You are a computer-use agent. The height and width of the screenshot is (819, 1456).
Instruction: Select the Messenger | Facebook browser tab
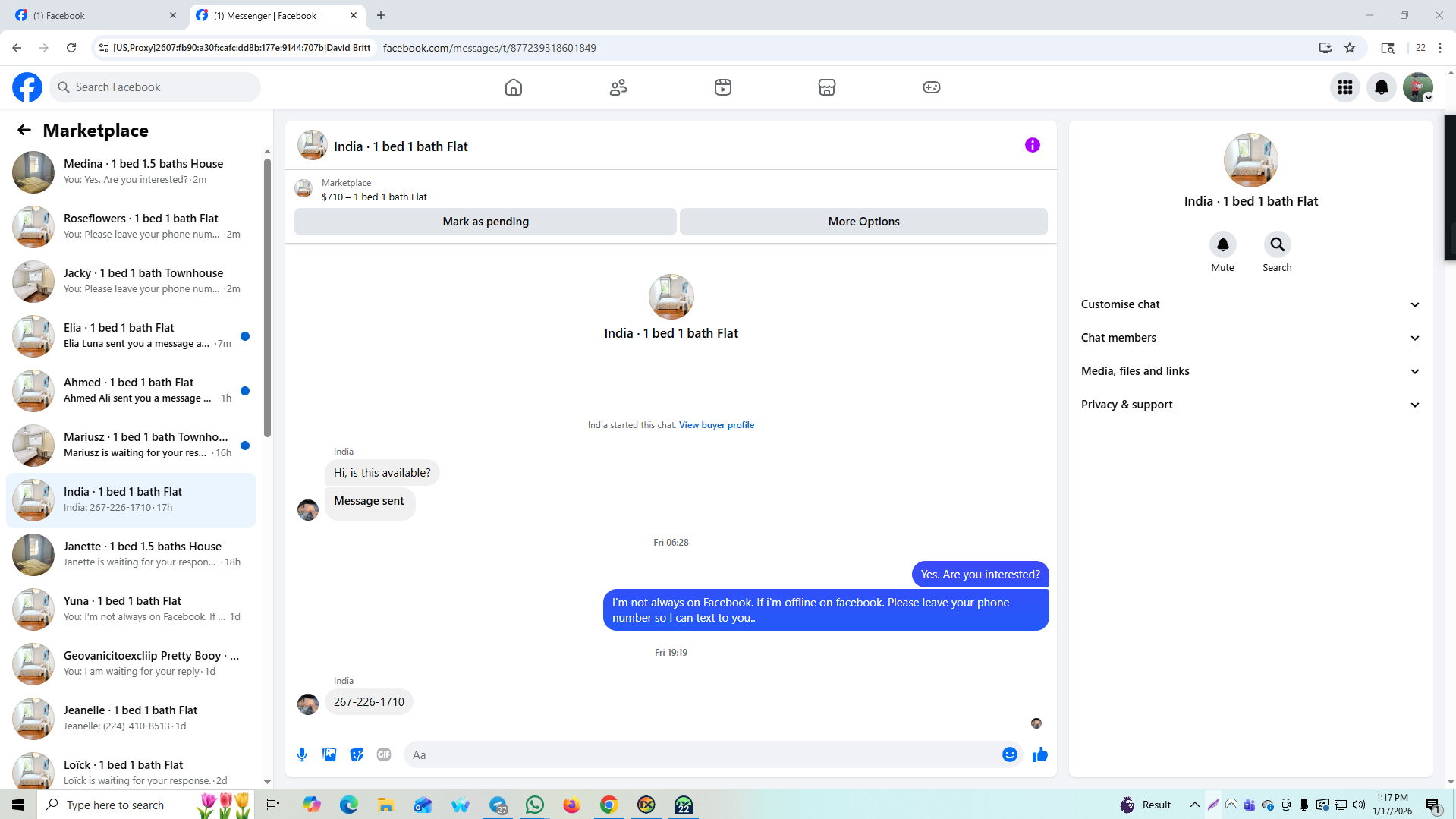[x=277, y=15]
